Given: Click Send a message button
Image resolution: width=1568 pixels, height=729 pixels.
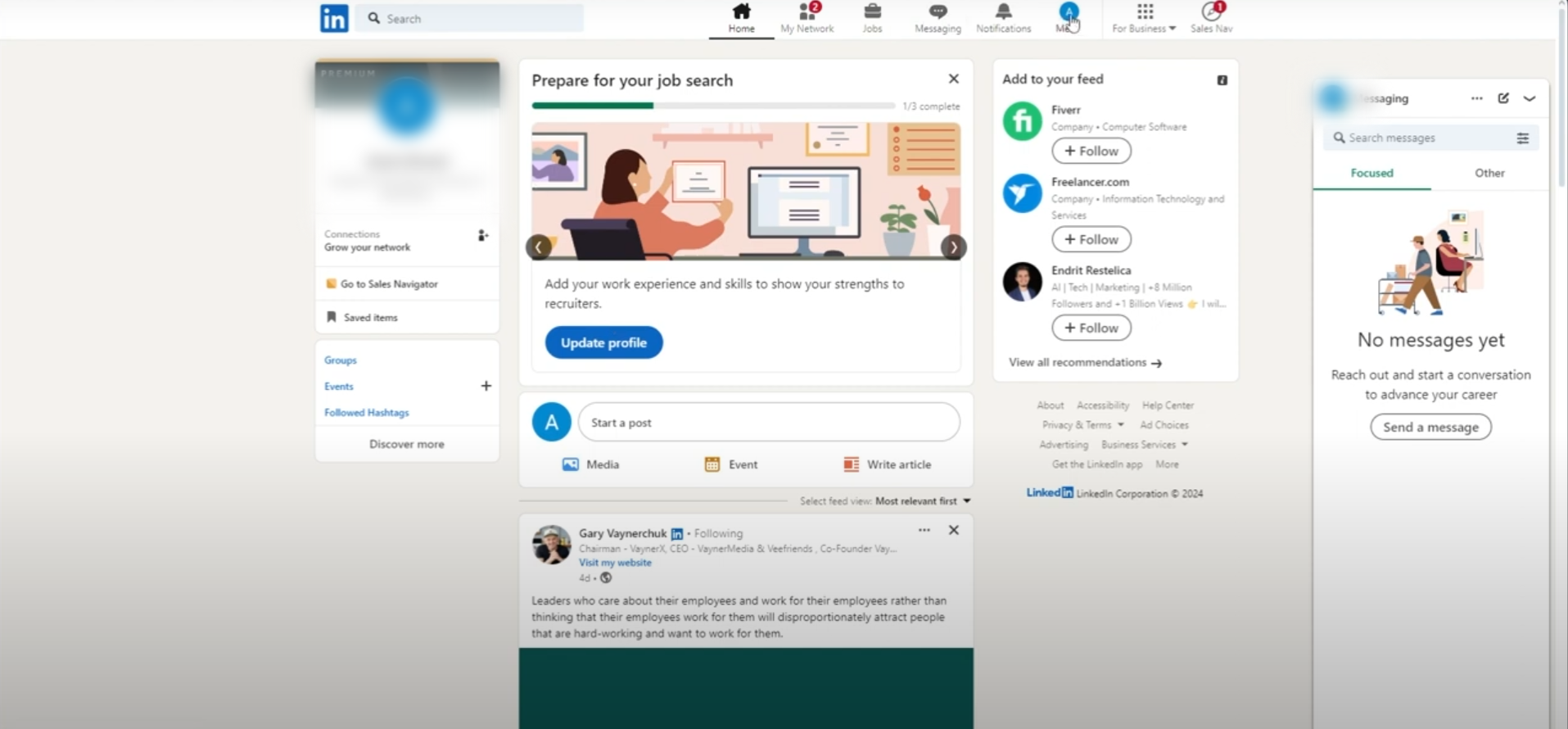Looking at the screenshot, I should (x=1430, y=427).
